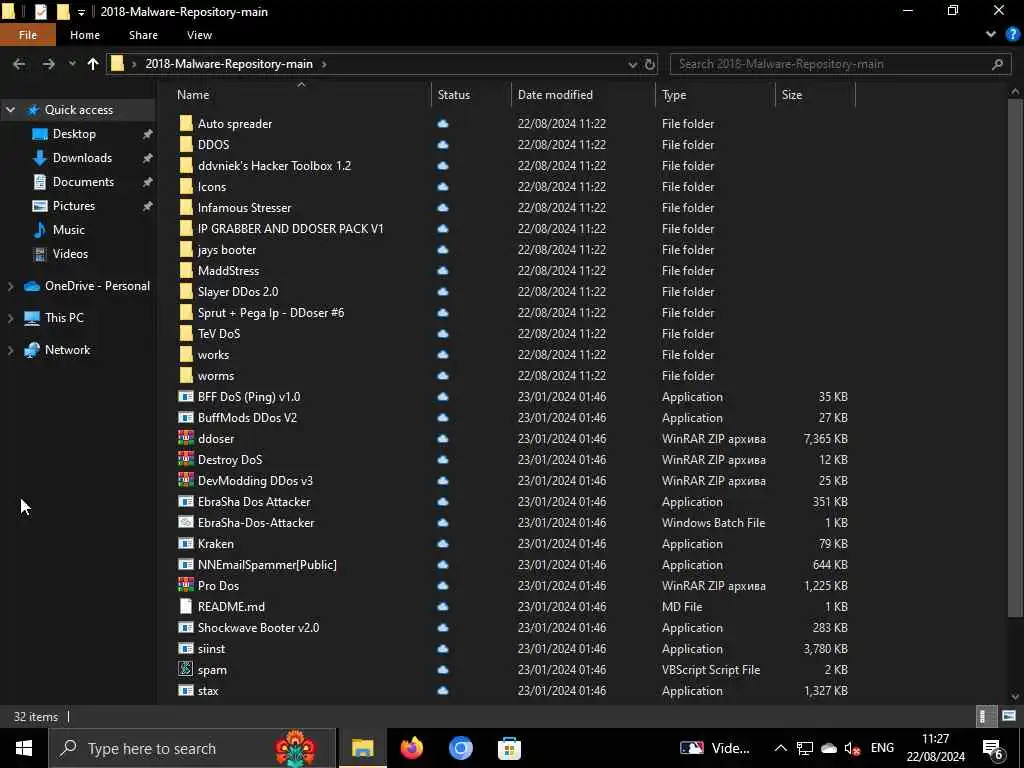The image size is (1024, 768).
Task: Click the taskbar Type here to search box
Action: tap(193, 748)
